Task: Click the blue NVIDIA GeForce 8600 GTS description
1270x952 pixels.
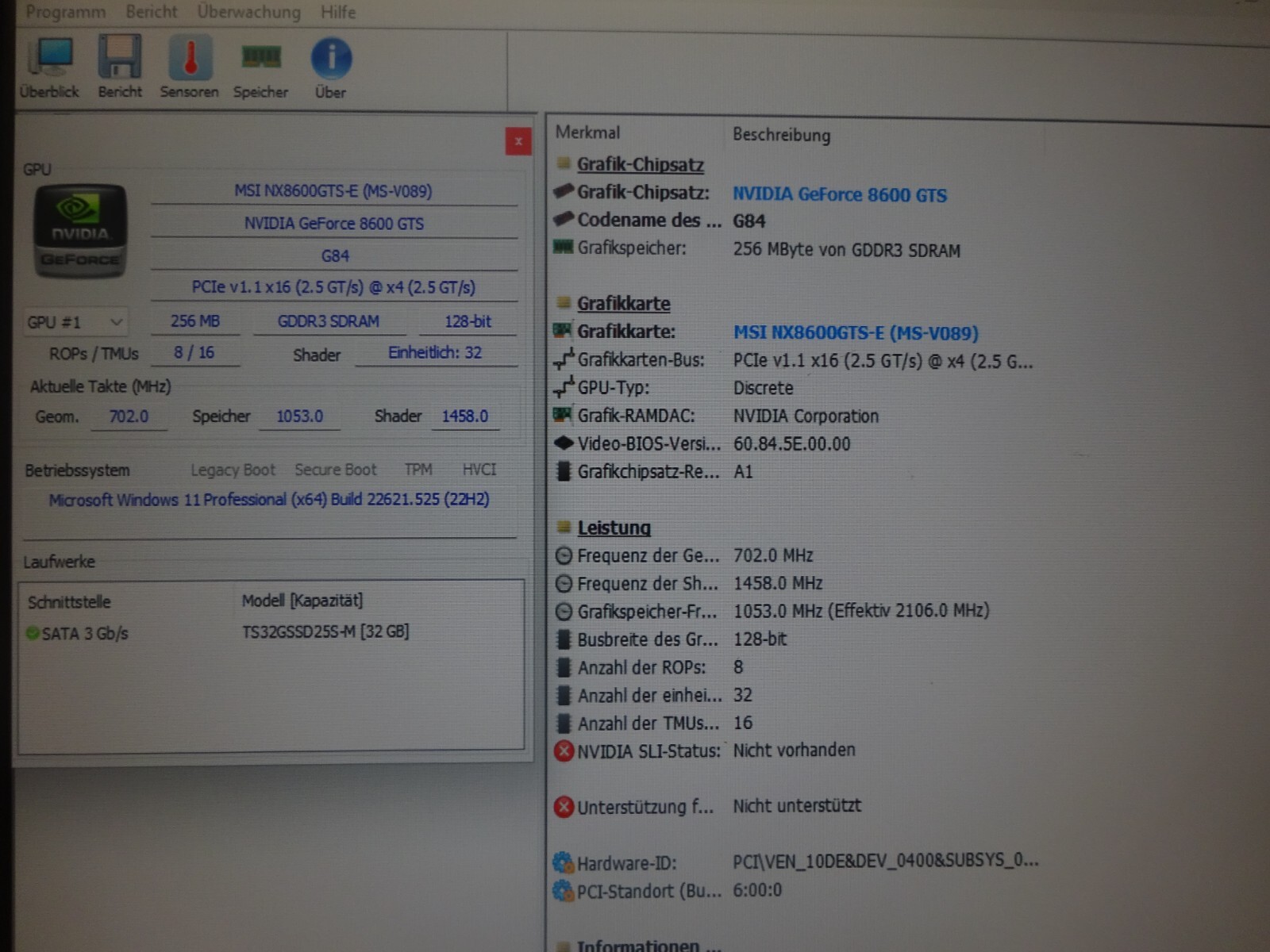Action: 840,195
